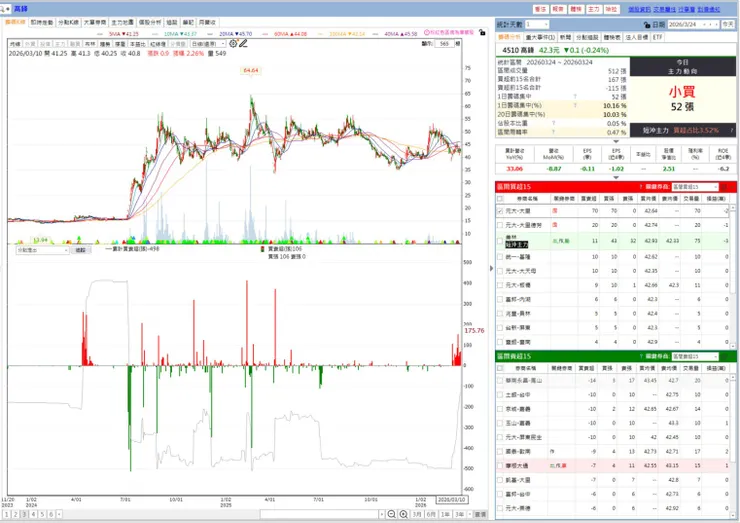Click the red 主力 button in top bar

pos(593,9)
